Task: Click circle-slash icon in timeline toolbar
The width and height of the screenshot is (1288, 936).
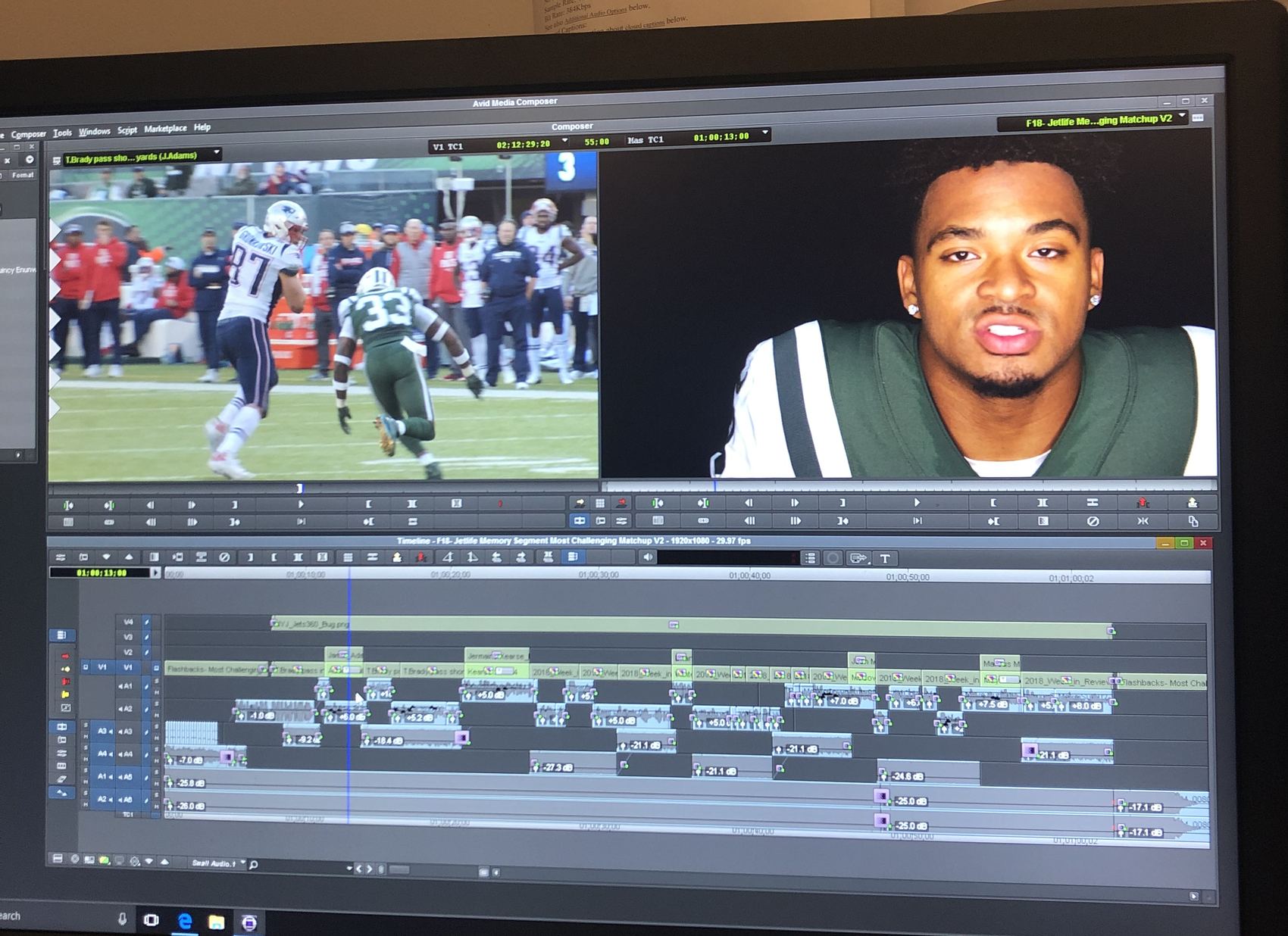Action: [x=224, y=557]
